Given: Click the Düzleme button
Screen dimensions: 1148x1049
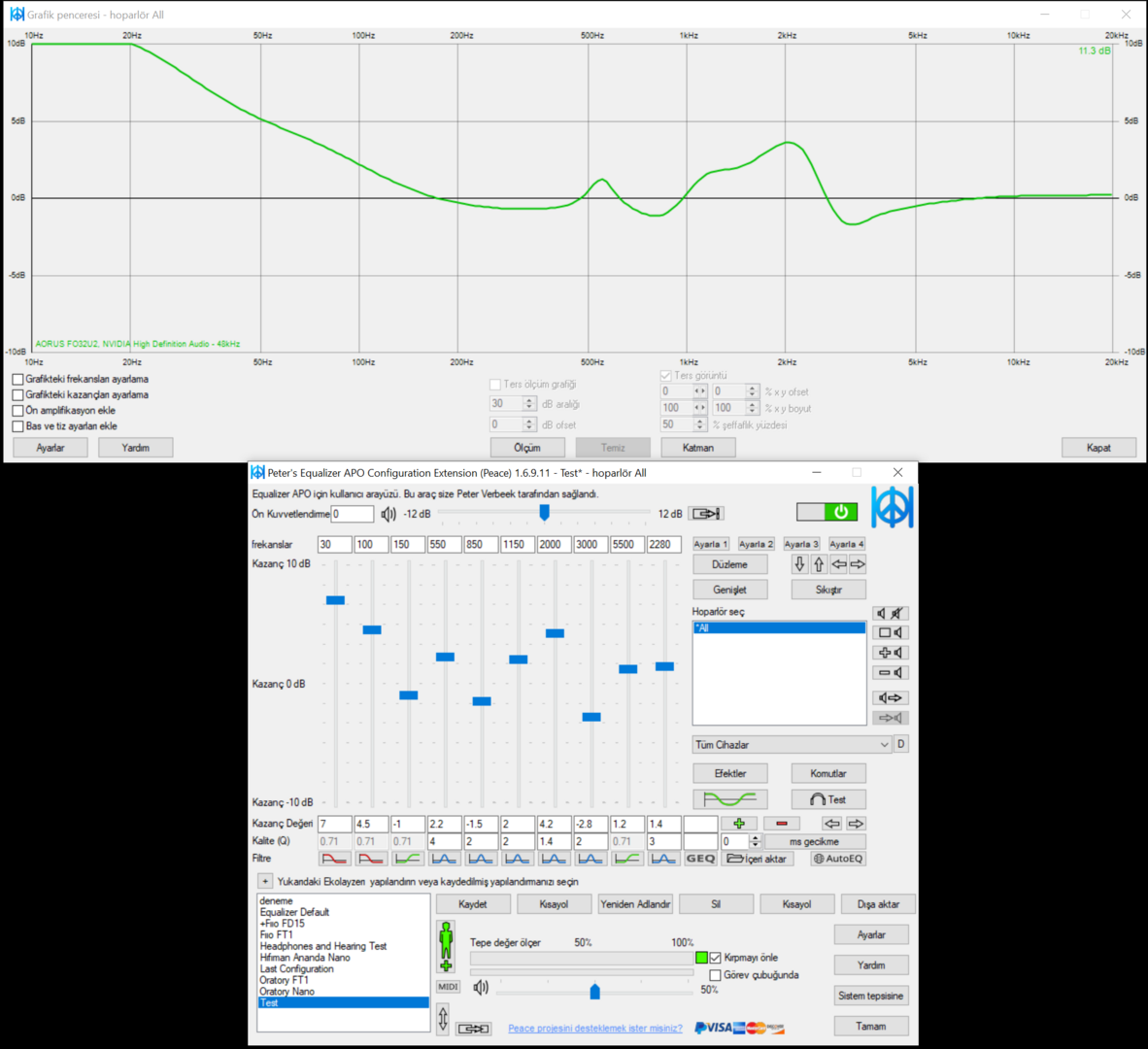Looking at the screenshot, I should coord(730,564).
